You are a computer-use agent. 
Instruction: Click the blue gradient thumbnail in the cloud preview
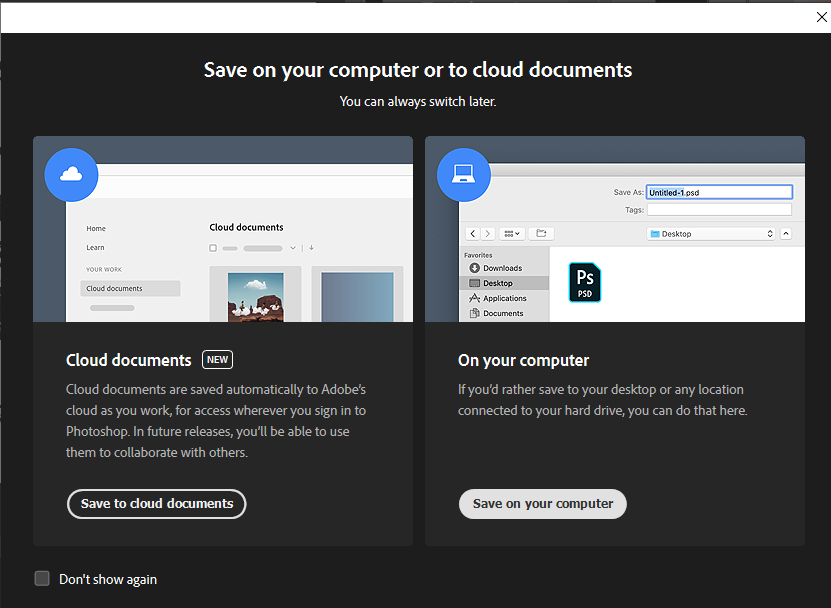pos(357,297)
